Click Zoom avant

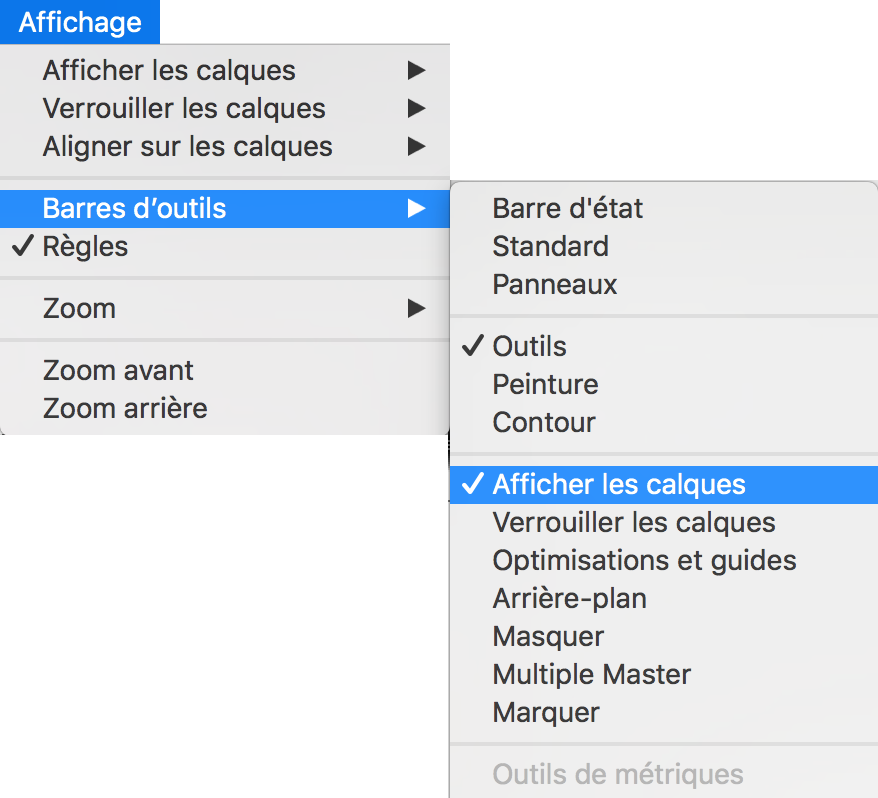[118, 371]
